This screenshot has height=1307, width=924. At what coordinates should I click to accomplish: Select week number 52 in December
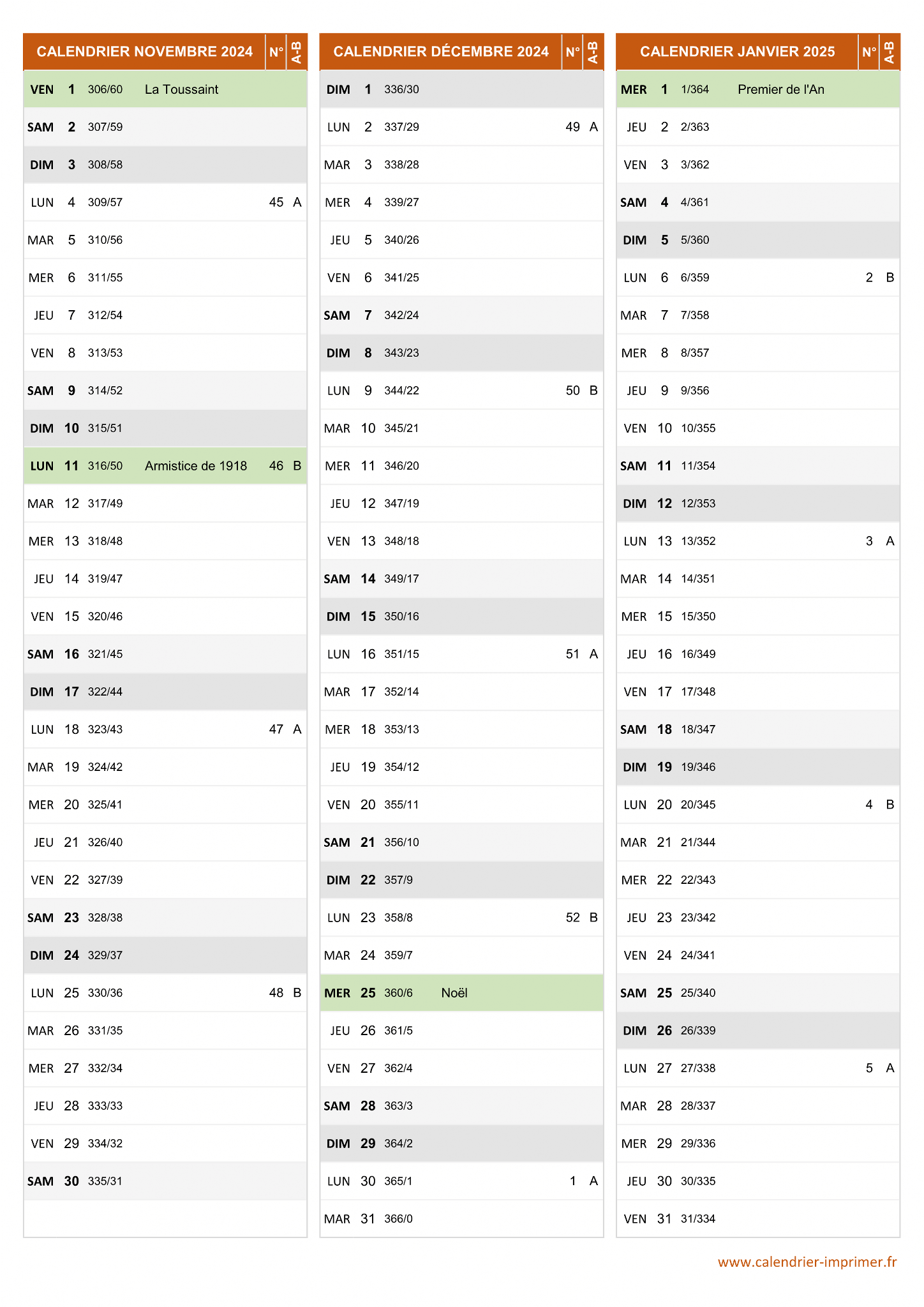coord(572,918)
